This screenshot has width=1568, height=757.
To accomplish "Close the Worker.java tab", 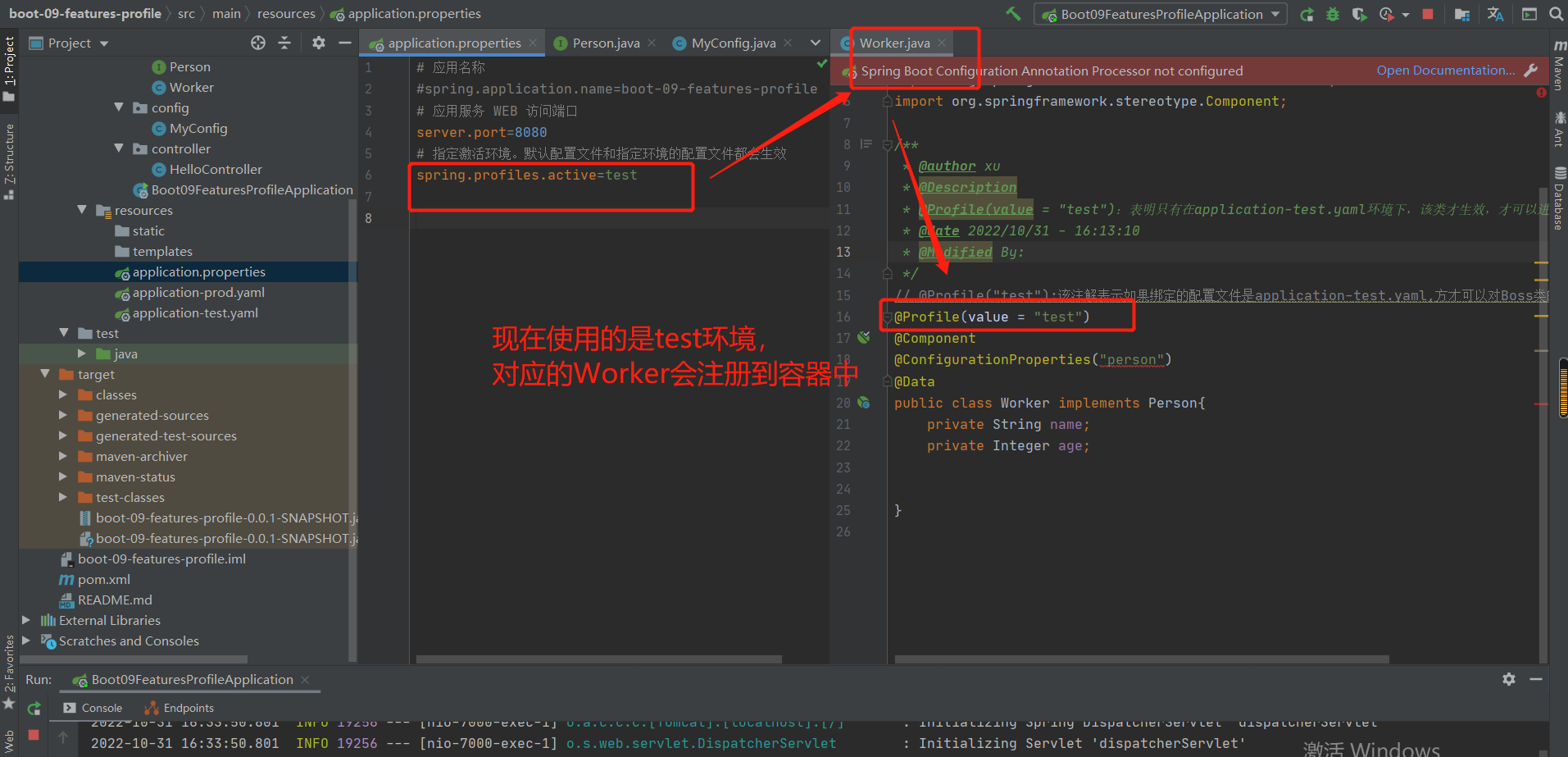I will coord(942,43).
